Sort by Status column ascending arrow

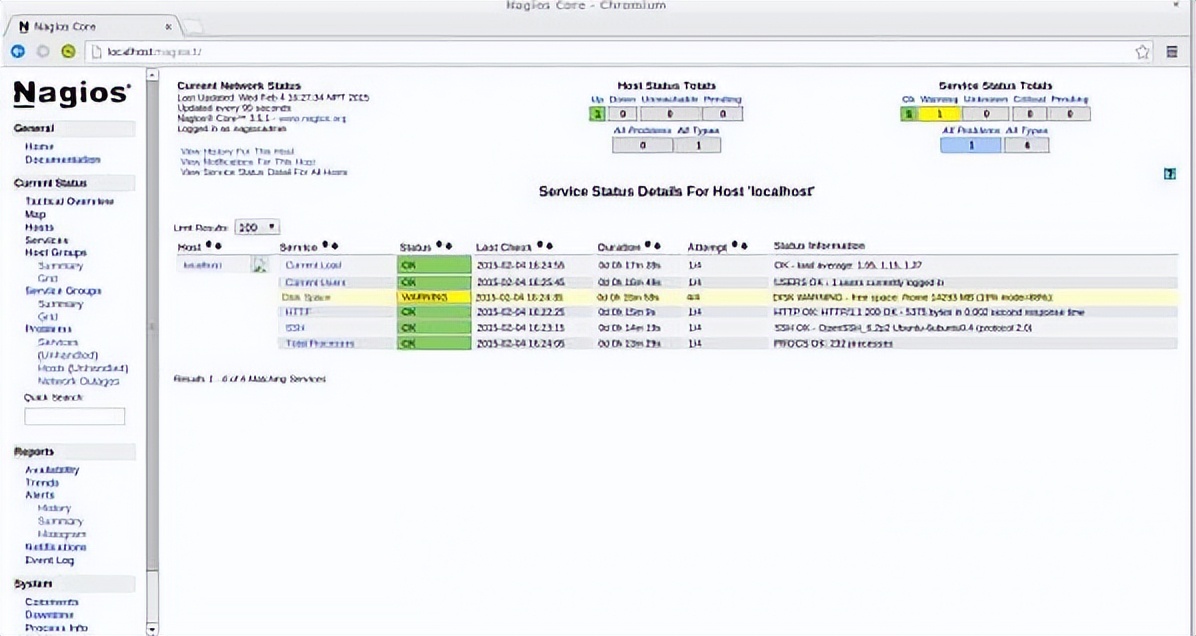440,246
